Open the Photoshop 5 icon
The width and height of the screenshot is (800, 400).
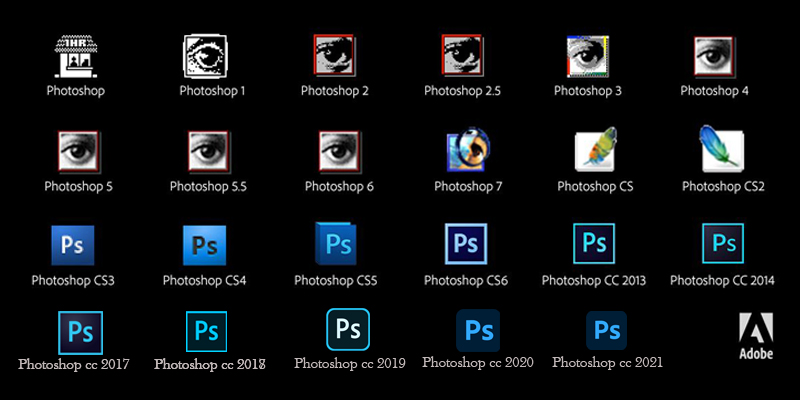[x=79, y=152]
